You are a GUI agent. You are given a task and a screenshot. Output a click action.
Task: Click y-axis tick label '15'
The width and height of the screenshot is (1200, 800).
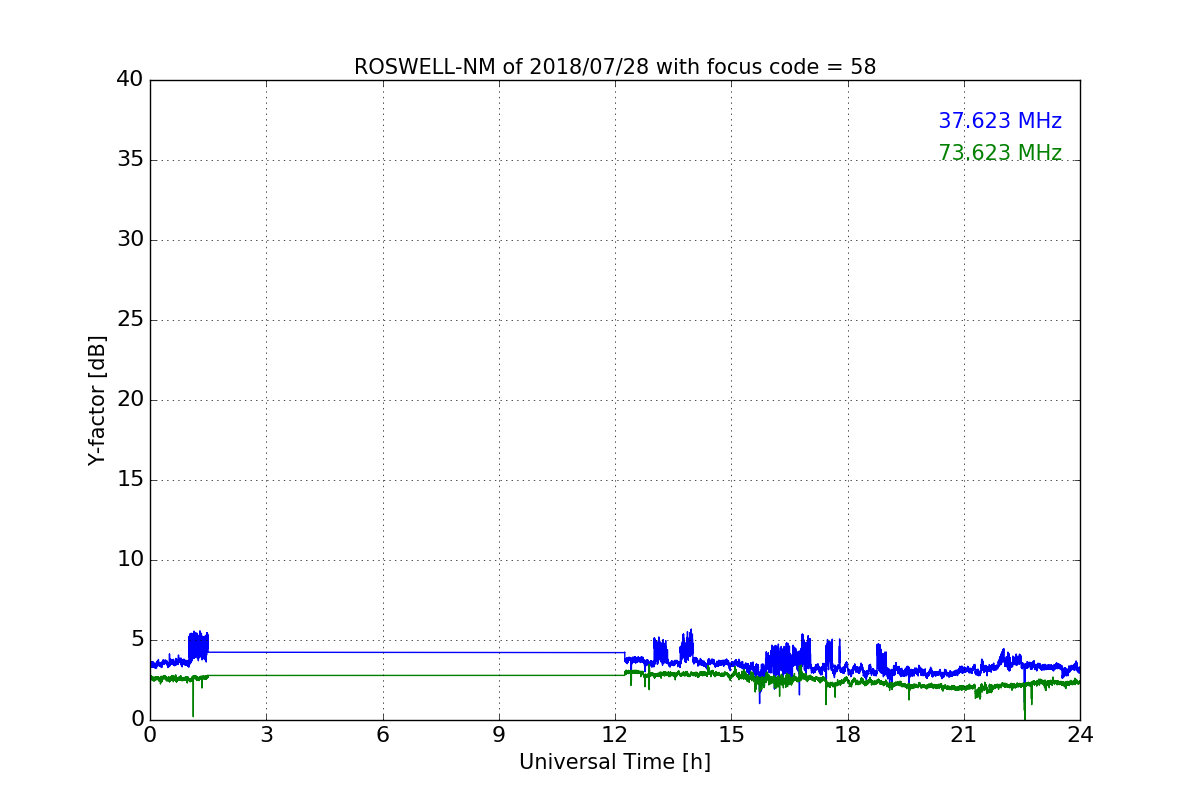click(x=130, y=480)
